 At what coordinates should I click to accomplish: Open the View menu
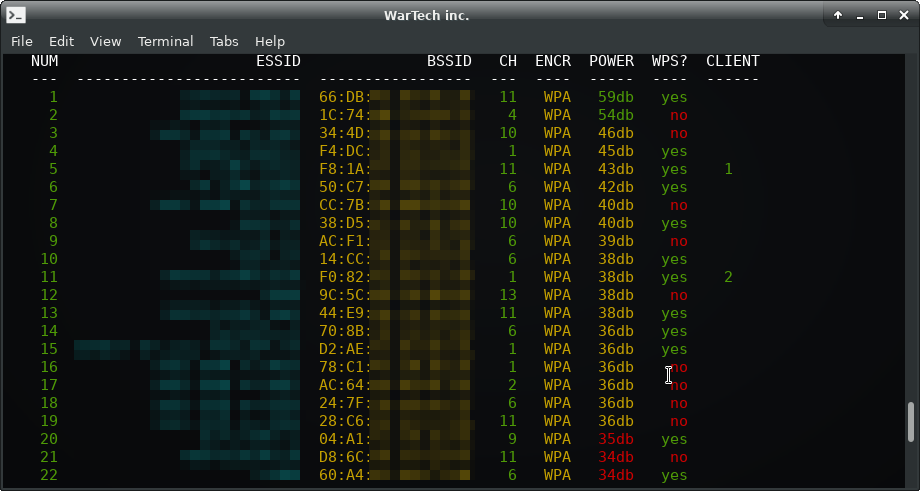click(105, 41)
